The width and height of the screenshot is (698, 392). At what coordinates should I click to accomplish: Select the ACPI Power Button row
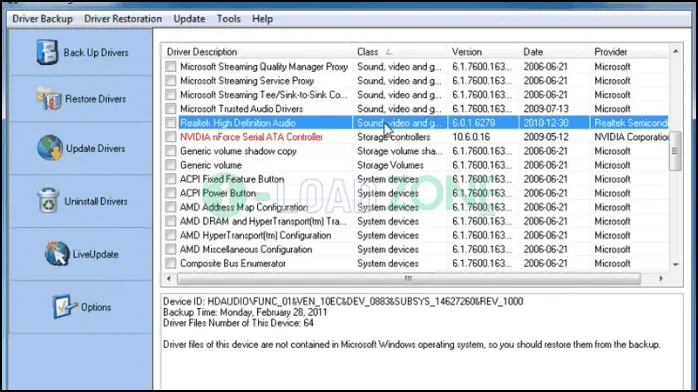415,193
